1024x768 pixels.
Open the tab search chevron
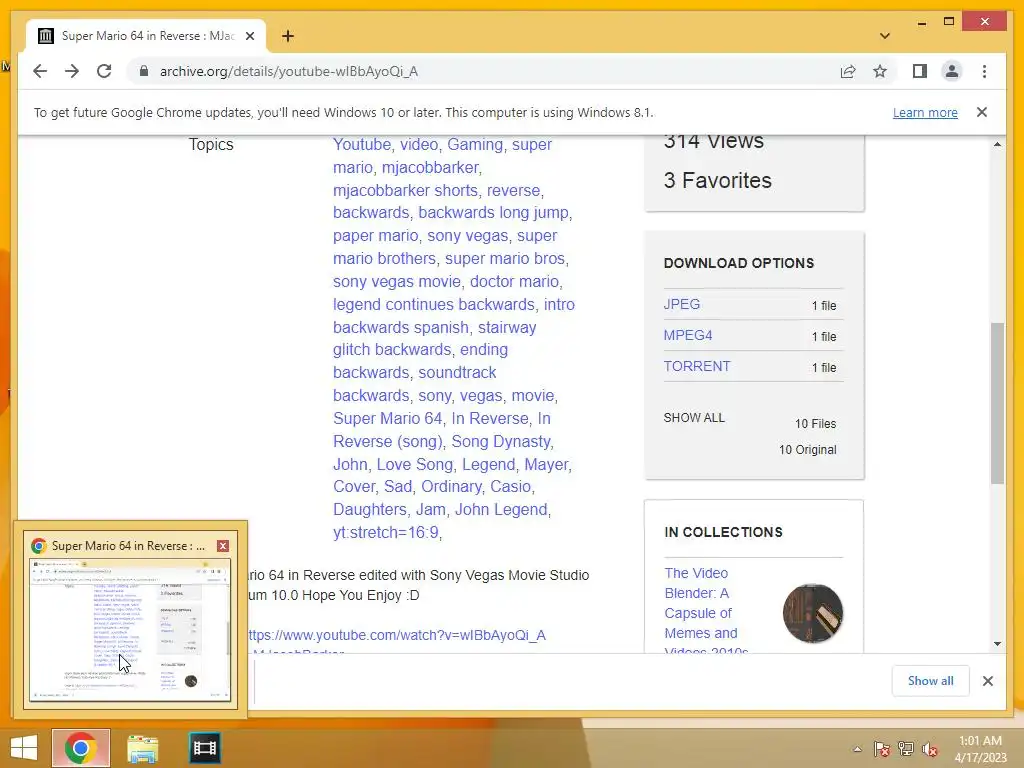[884, 36]
